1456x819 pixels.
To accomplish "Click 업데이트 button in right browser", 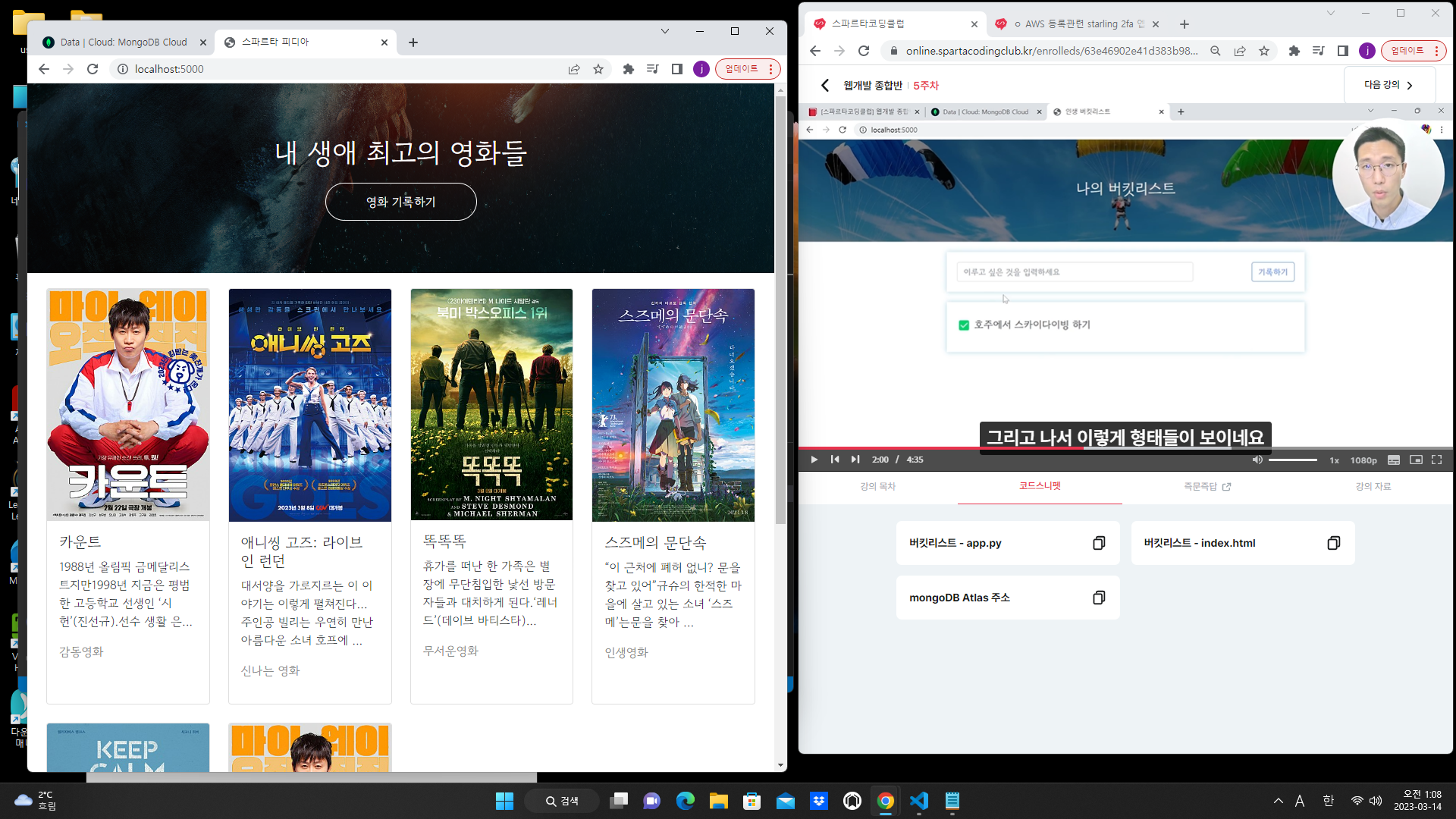I will (x=1407, y=51).
